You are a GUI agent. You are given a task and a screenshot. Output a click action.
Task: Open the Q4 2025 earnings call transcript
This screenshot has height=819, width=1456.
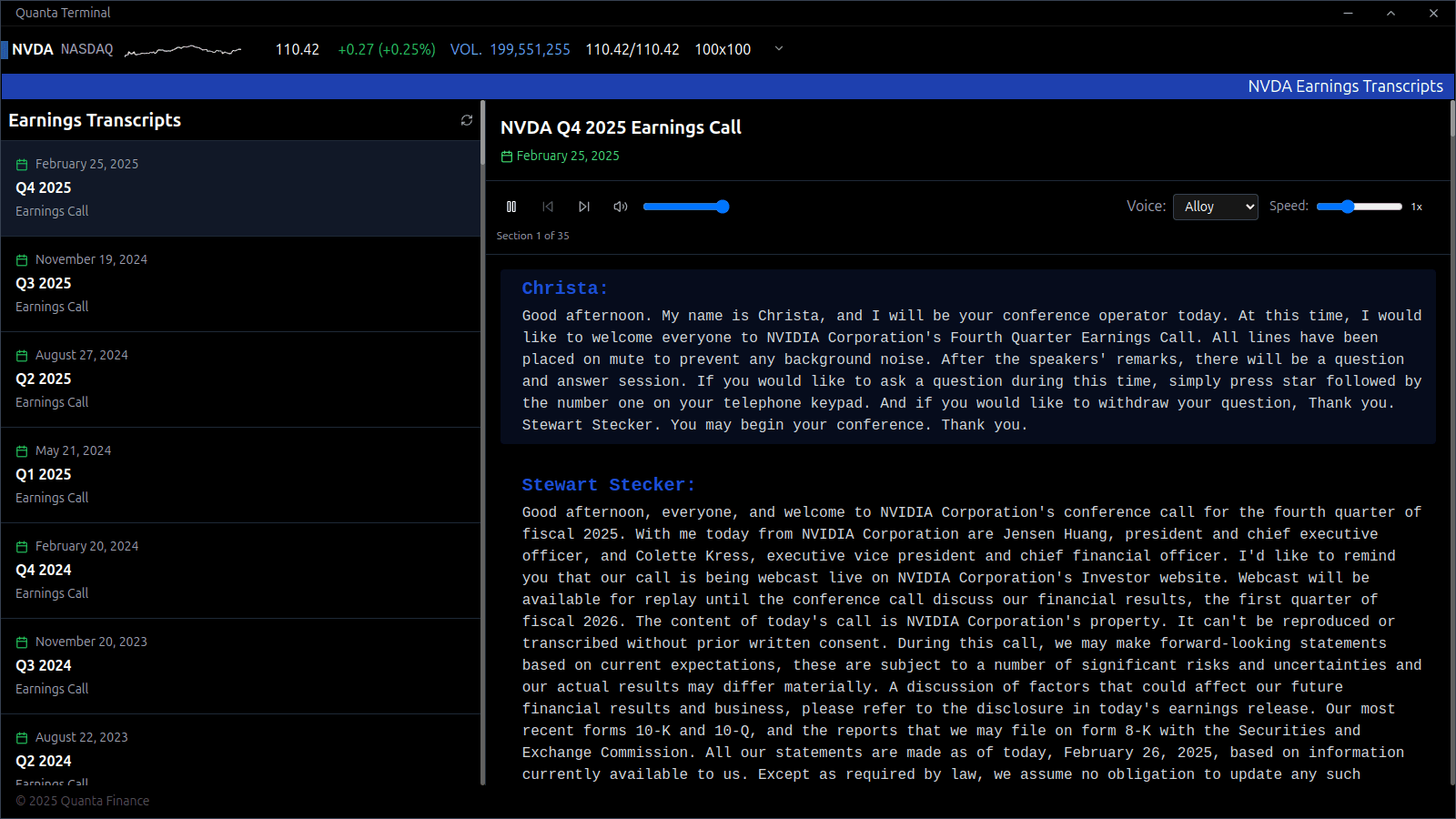click(x=240, y=188)
